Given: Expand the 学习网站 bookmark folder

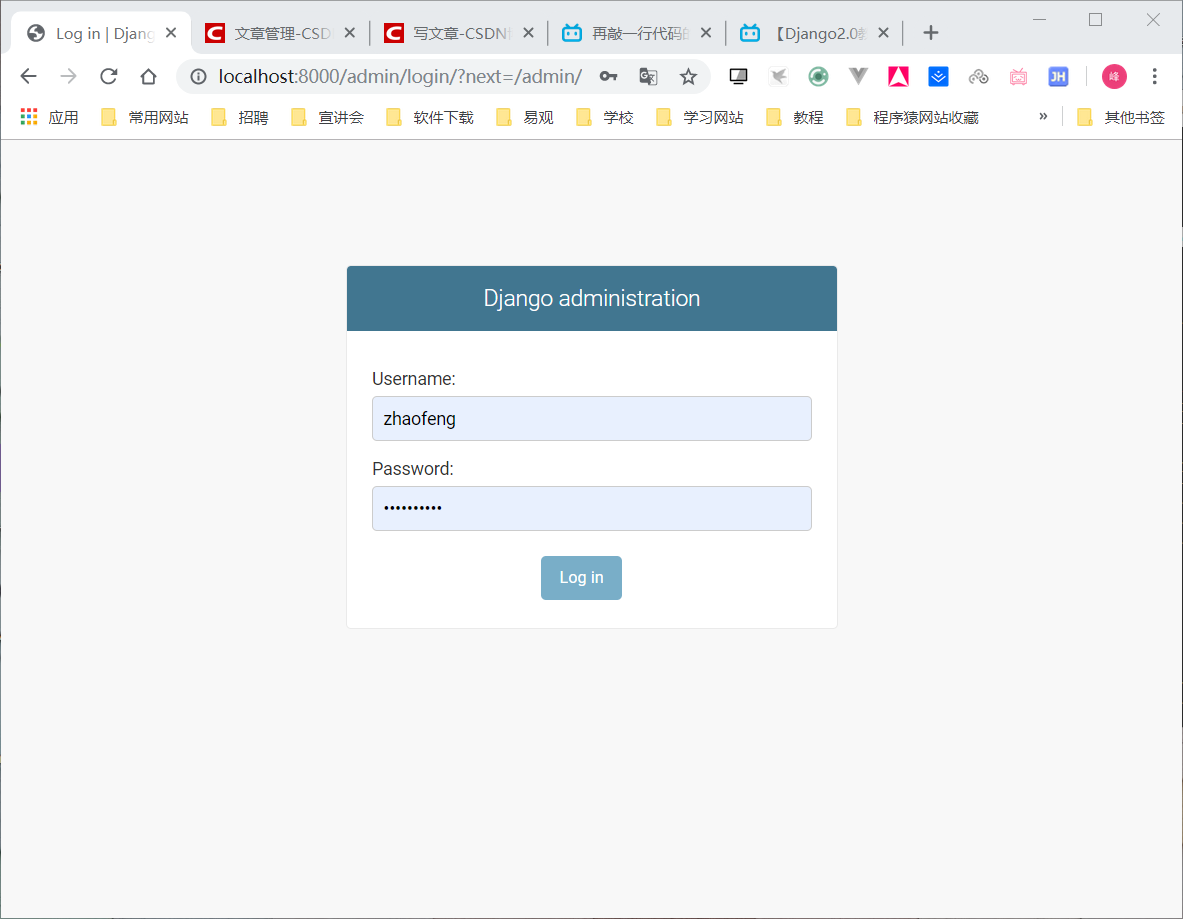Looking at the screenshot, I should pyautogui.click(x=700, y=117).
